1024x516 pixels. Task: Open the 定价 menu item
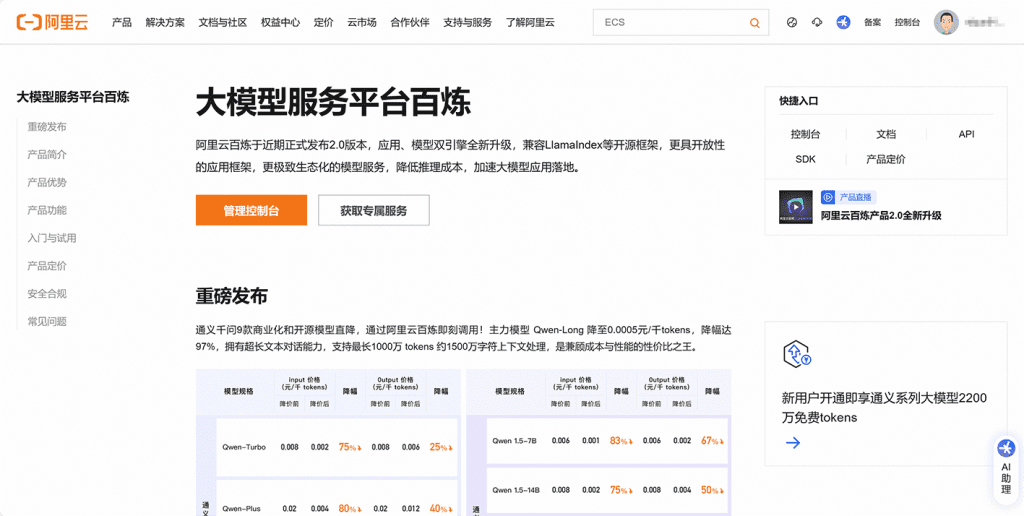point(323,22)
